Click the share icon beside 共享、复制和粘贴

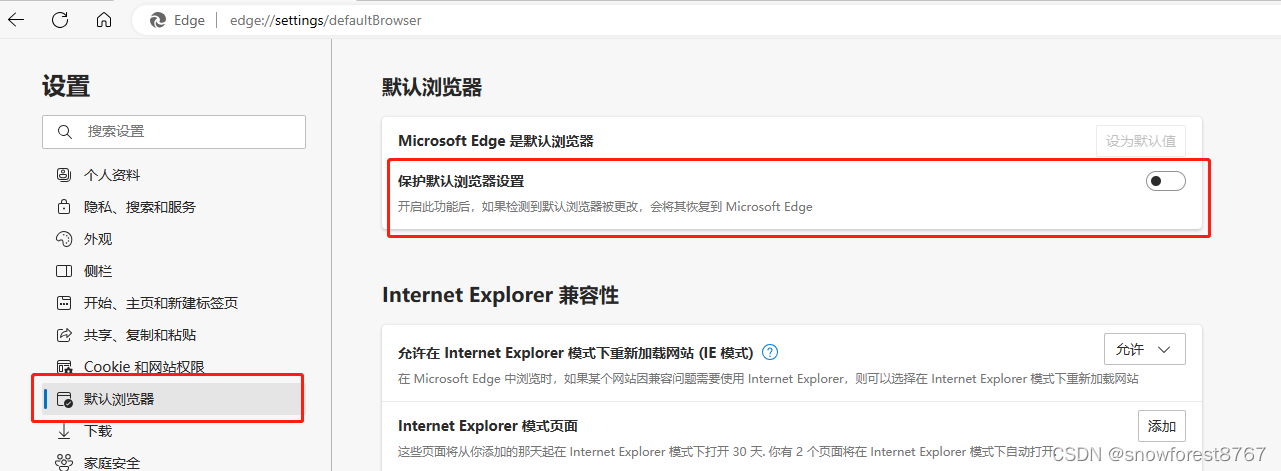click(64, 335)
